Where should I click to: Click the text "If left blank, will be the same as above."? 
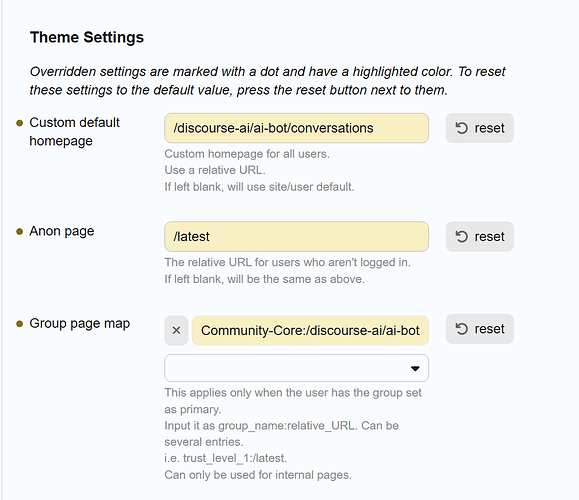pyautogui.click(x=264, y=279)
